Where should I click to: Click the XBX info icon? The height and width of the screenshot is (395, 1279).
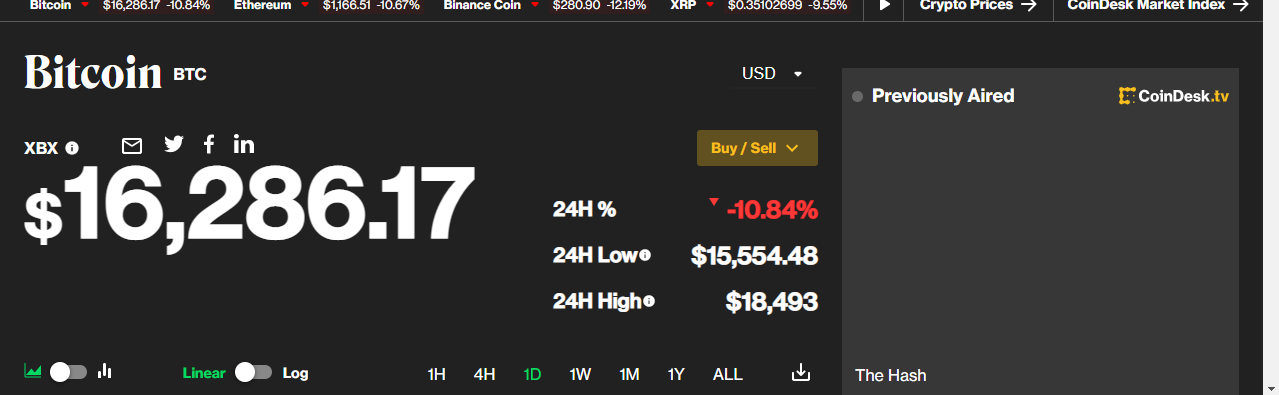(x=72, y=148)
